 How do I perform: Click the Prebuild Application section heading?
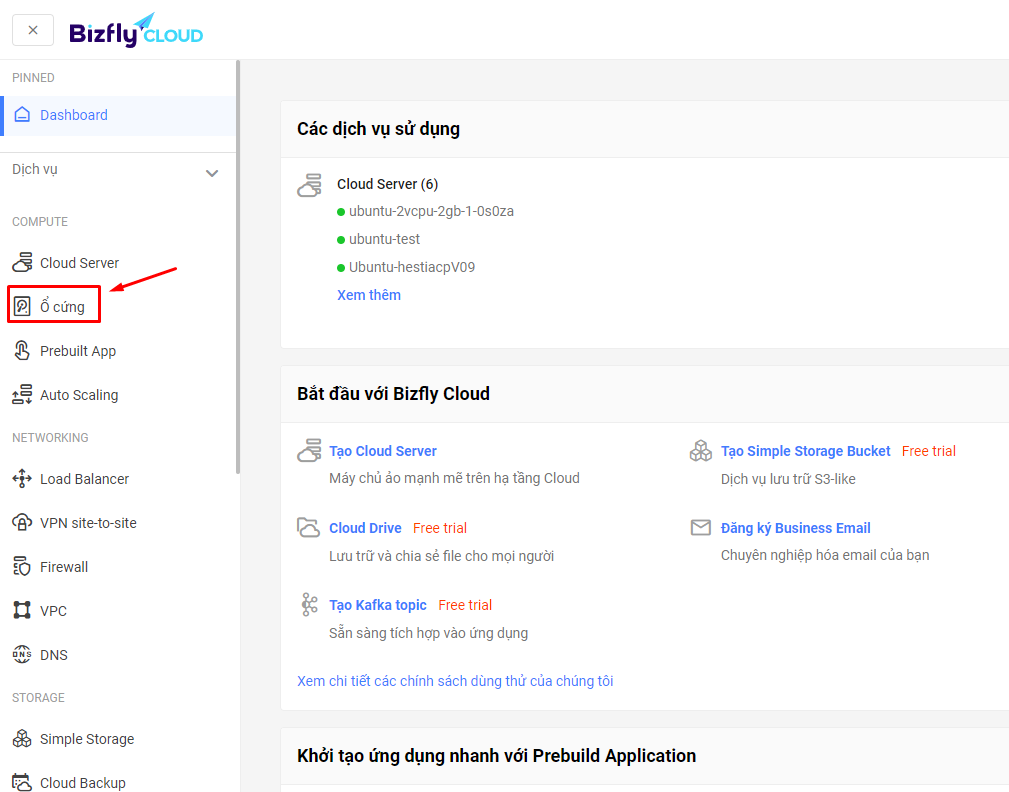[x=497, y=755]
